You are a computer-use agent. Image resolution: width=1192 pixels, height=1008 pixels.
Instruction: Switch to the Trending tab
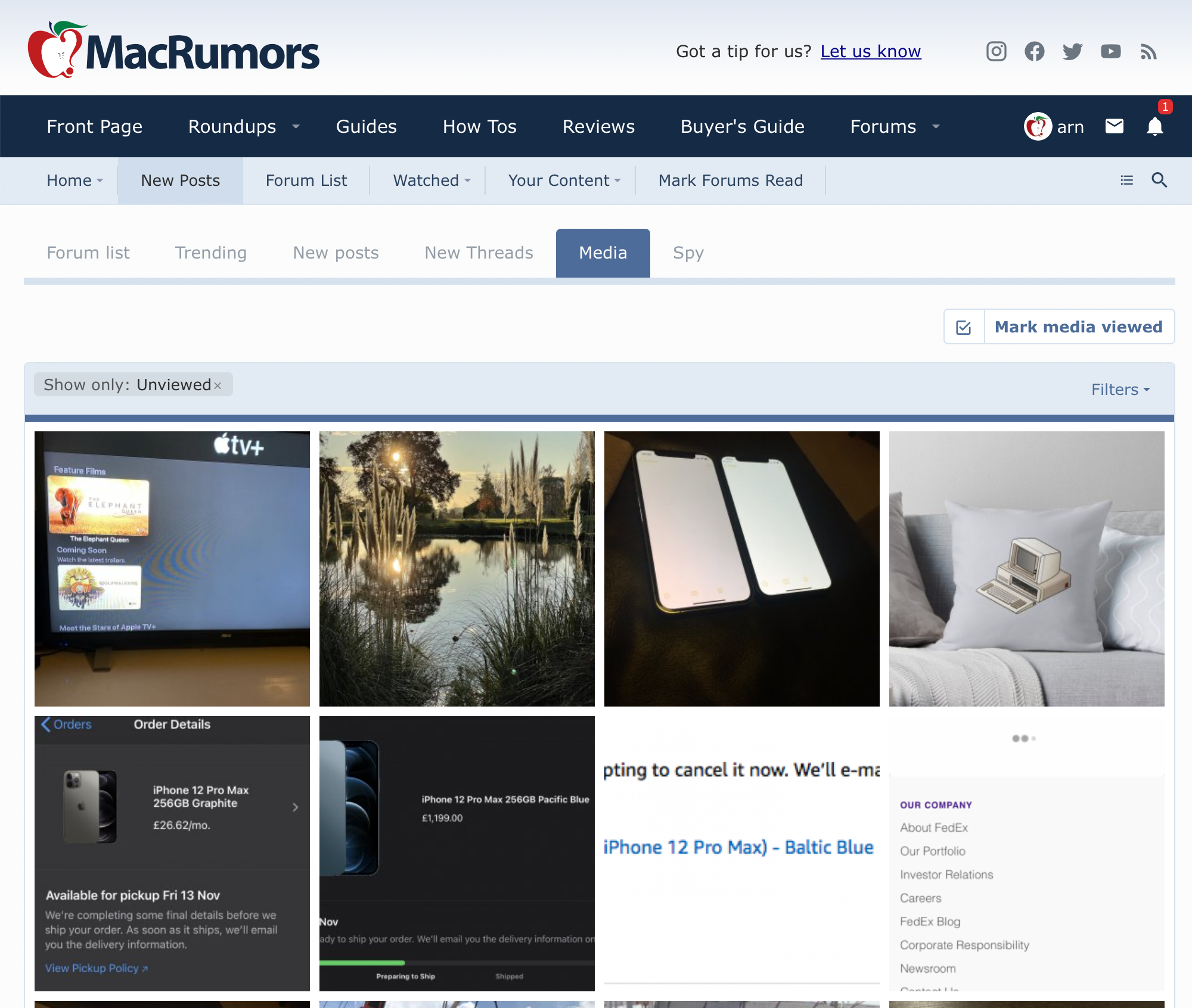tap(210, 253)
